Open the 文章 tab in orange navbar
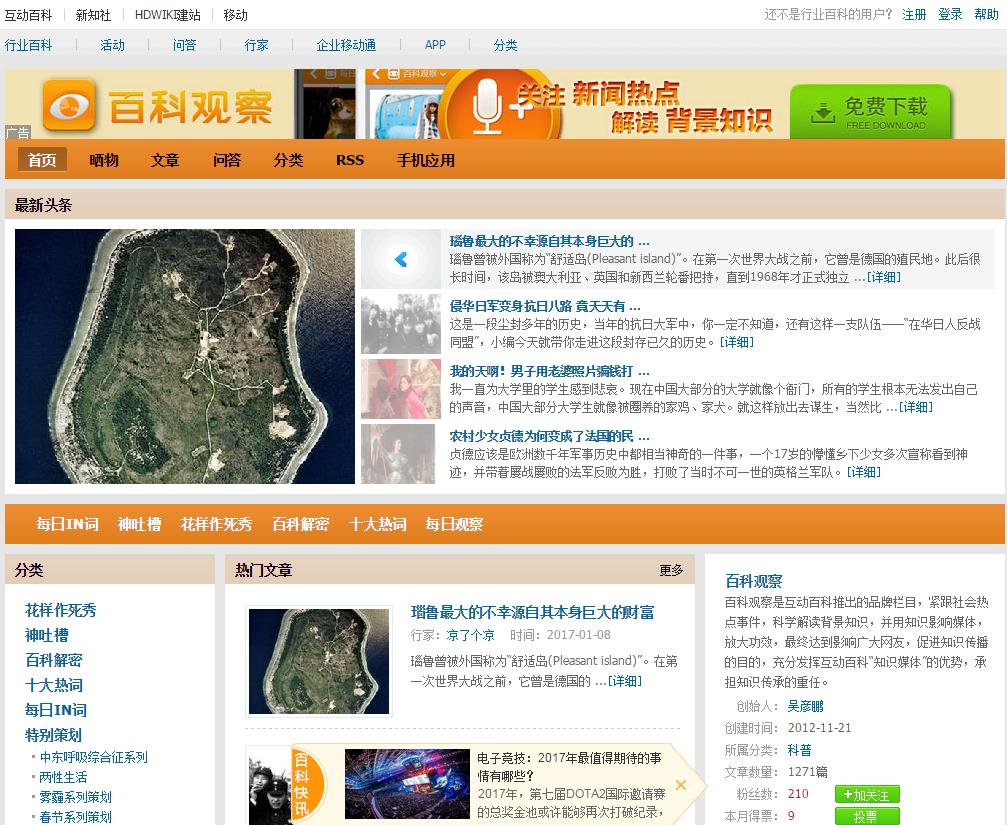Image resolution: width=1007 pixels, height=825 pixels. 165,160
